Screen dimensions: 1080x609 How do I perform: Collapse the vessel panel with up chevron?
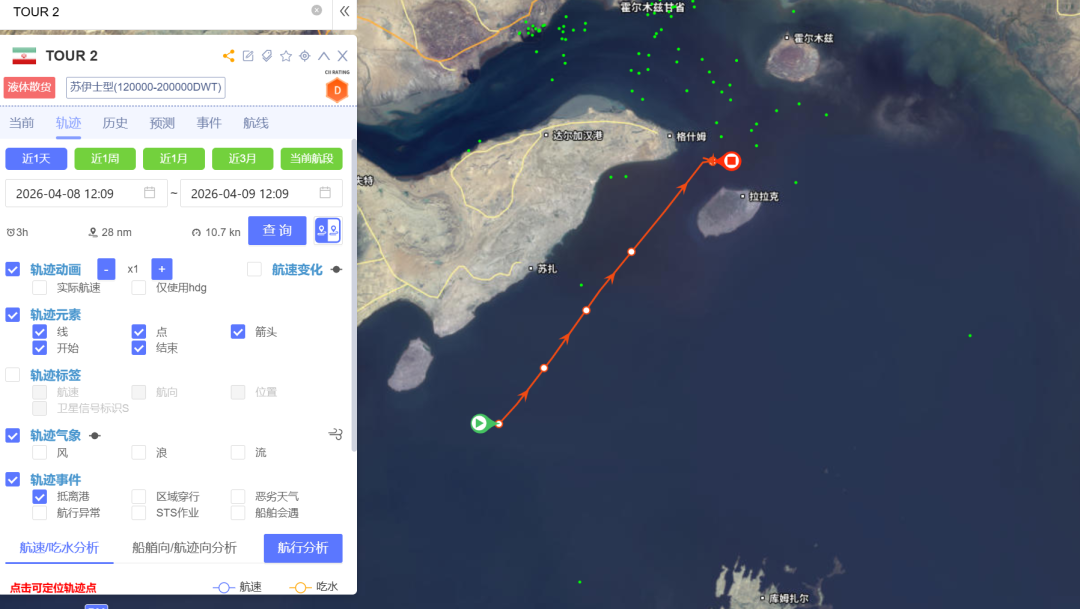(x=324, y=56)
